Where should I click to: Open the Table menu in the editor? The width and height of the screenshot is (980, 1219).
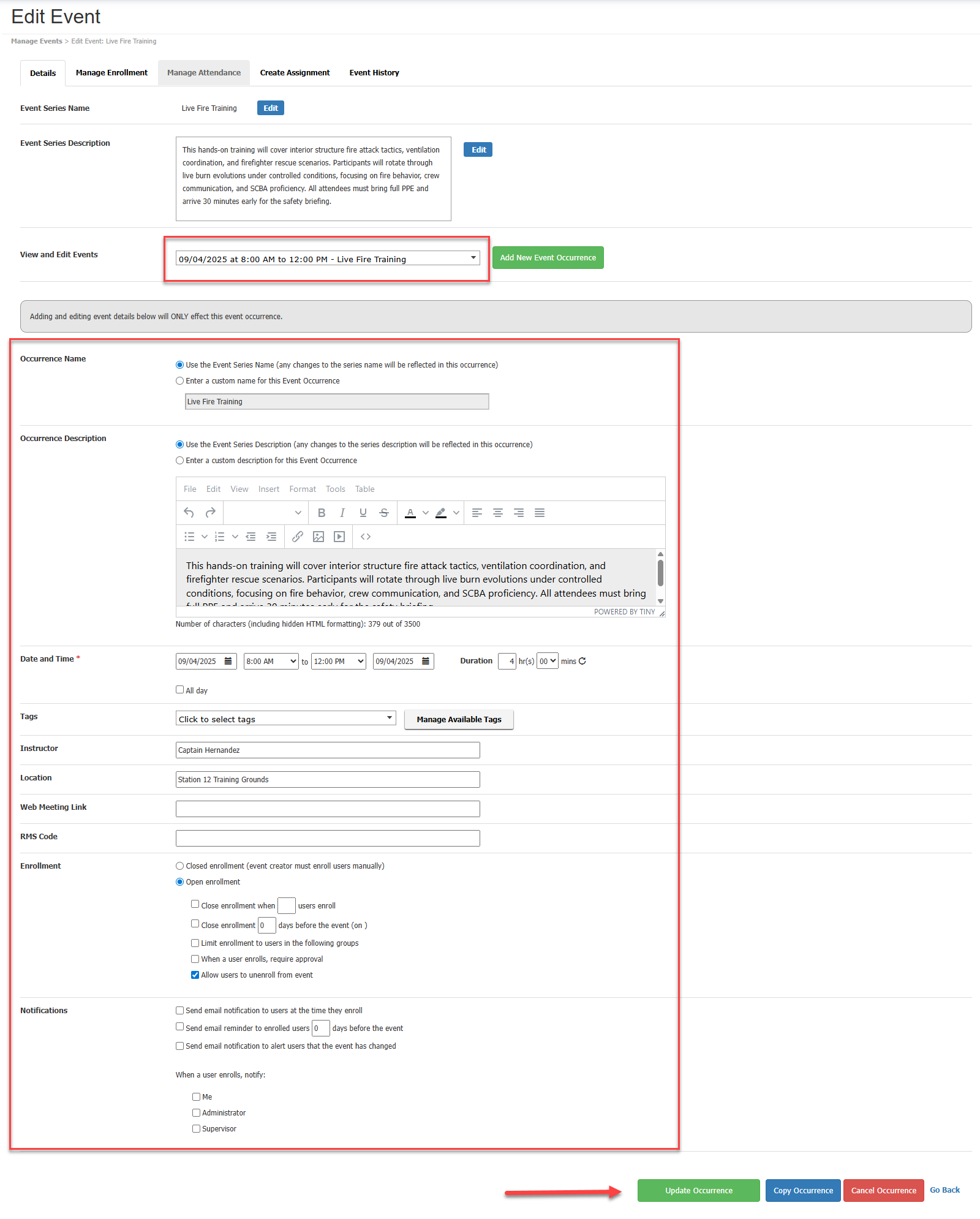pos(364,489)
